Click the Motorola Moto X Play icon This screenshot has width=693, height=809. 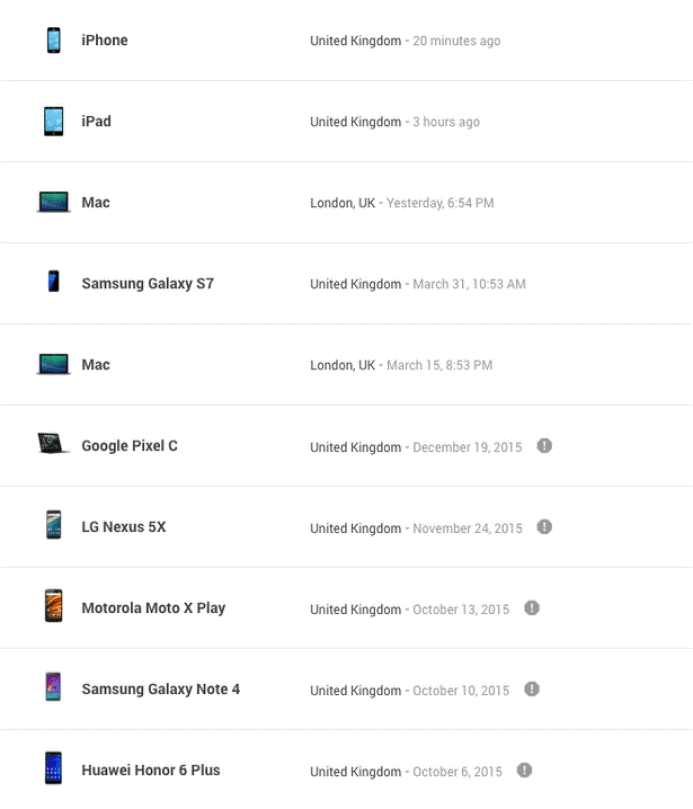54,606
